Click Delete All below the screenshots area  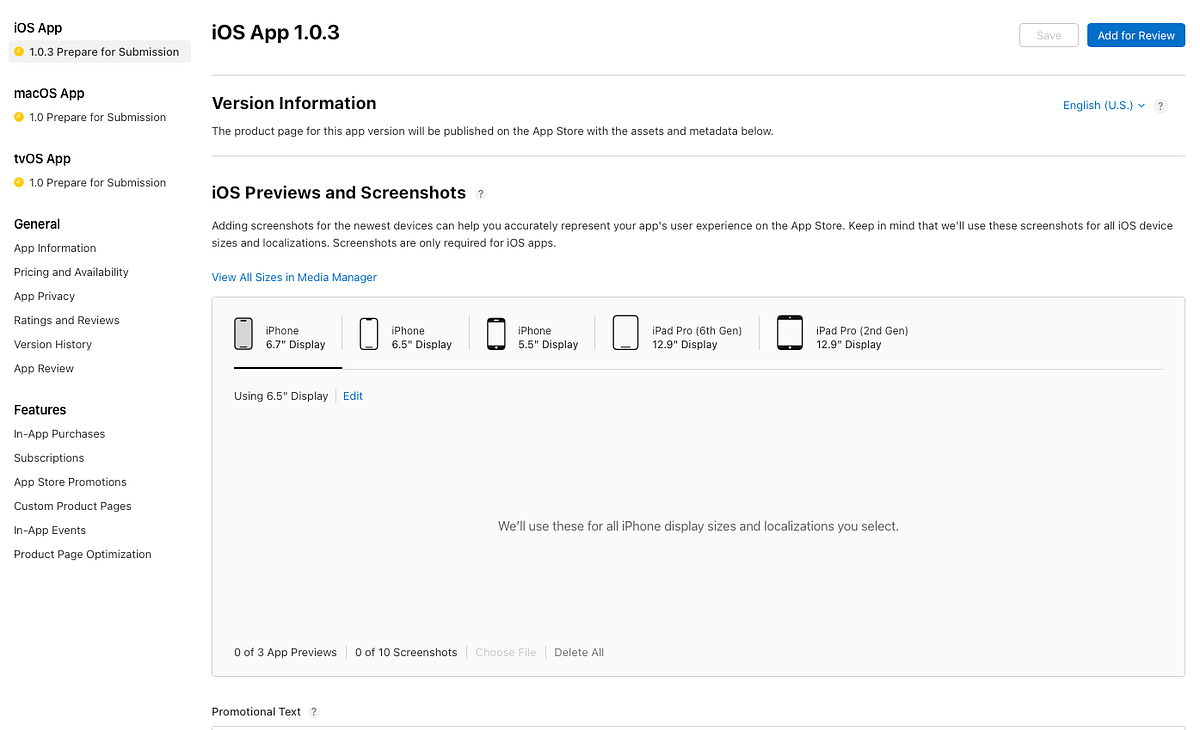coord(579,651)
